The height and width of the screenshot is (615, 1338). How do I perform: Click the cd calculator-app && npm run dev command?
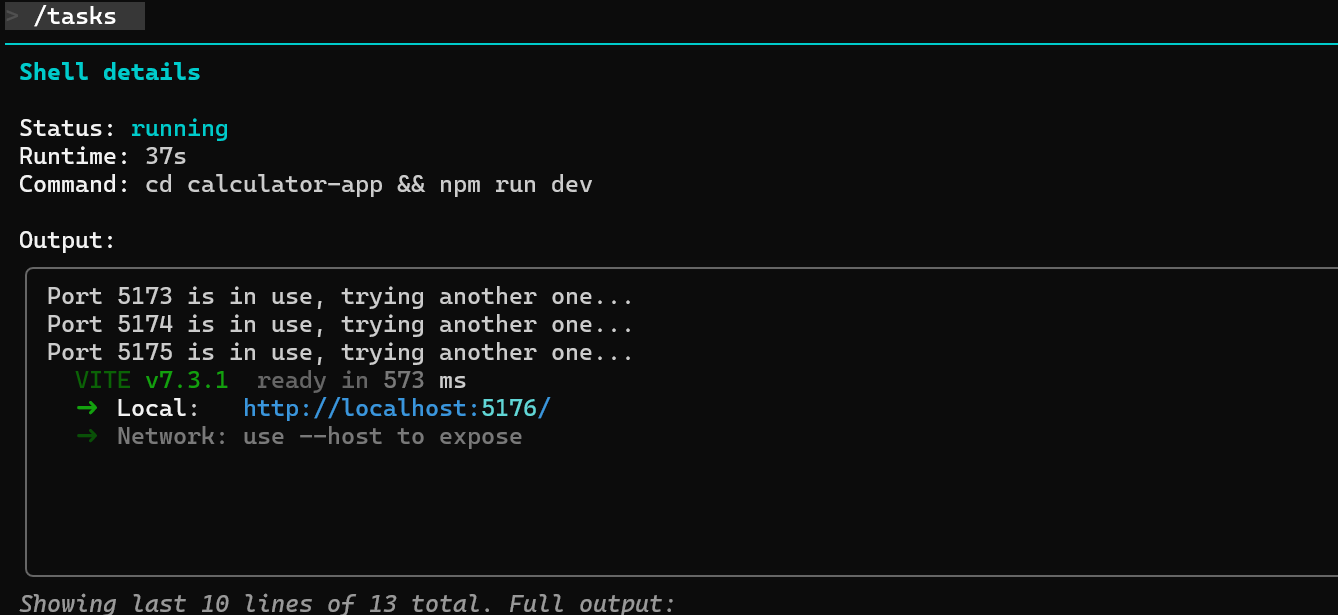[369, 185]
